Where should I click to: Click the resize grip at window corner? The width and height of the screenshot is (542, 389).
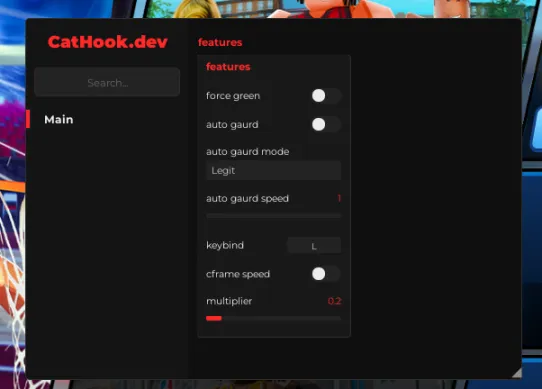pos(517,374)
